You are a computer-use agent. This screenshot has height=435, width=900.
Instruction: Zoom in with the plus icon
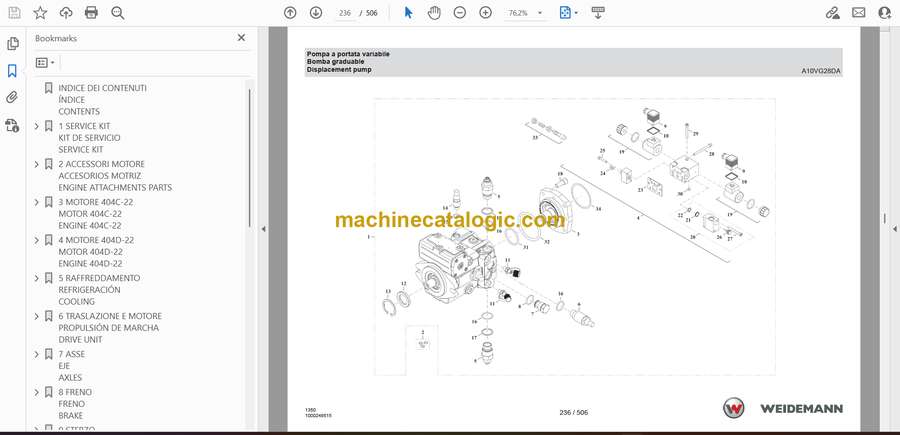coord(486,13)
